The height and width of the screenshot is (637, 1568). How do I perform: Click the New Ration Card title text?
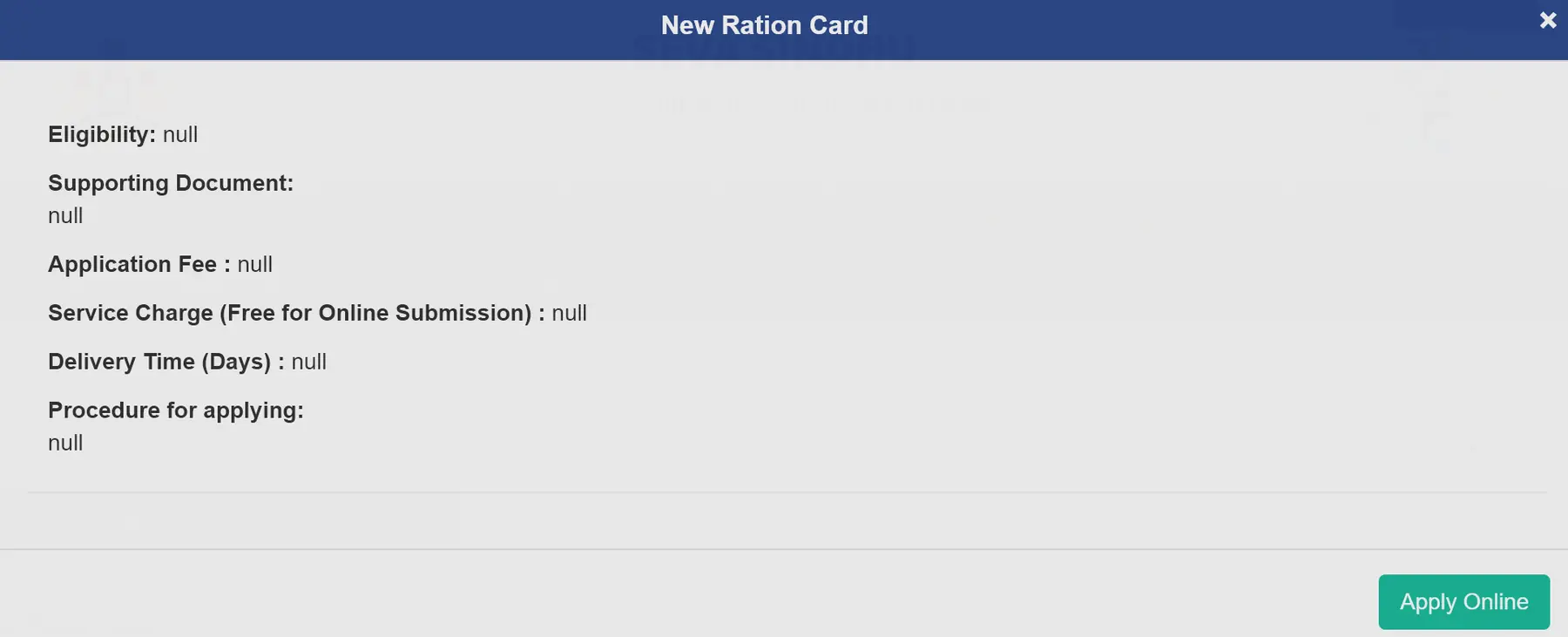coord(764,24)
